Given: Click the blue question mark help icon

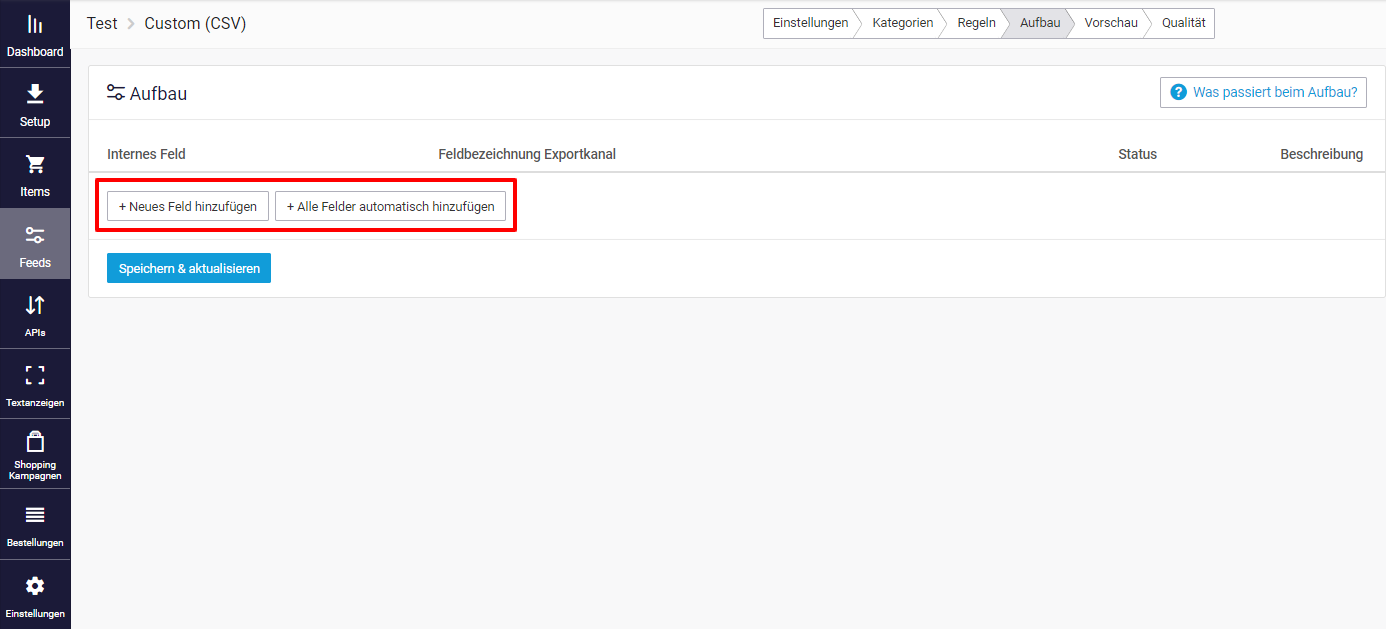Looking at the screenshot, I should point(1178,91).
